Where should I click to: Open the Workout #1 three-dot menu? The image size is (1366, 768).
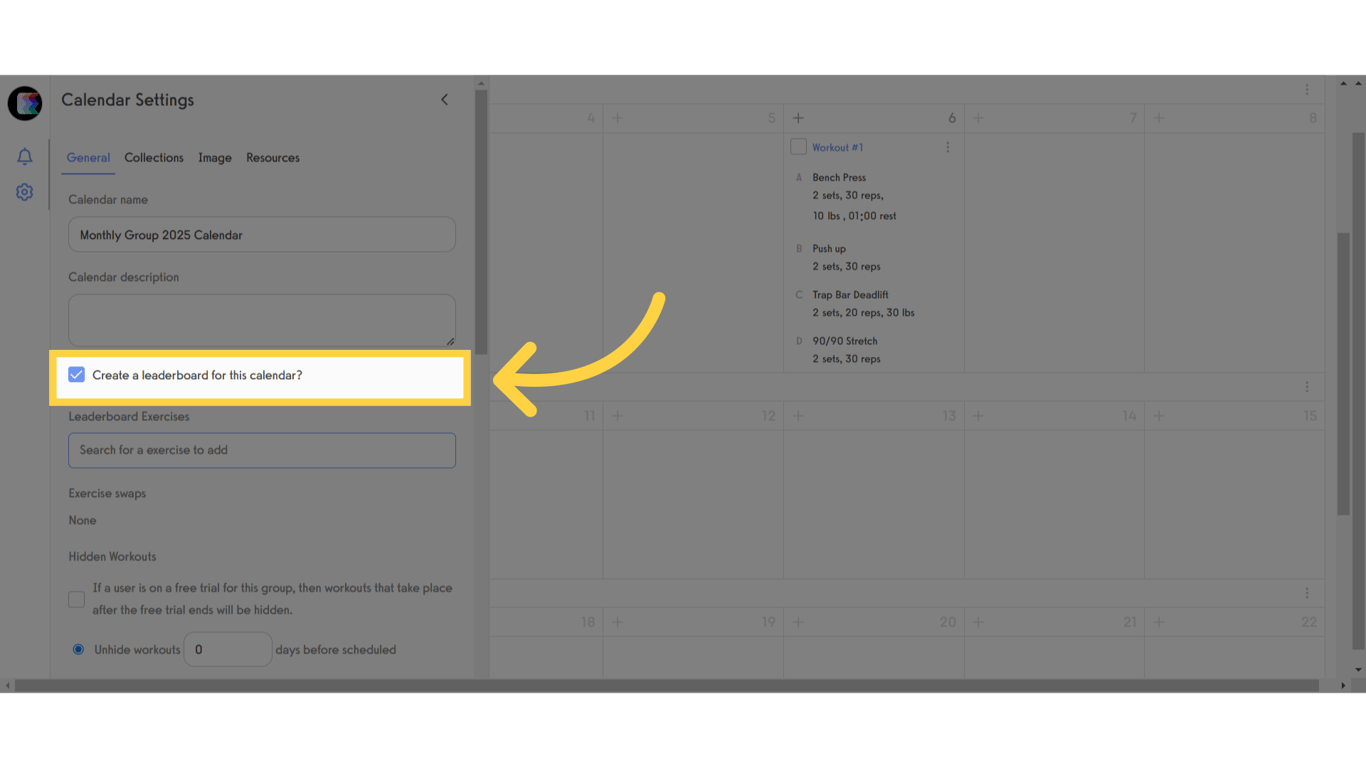948,147
